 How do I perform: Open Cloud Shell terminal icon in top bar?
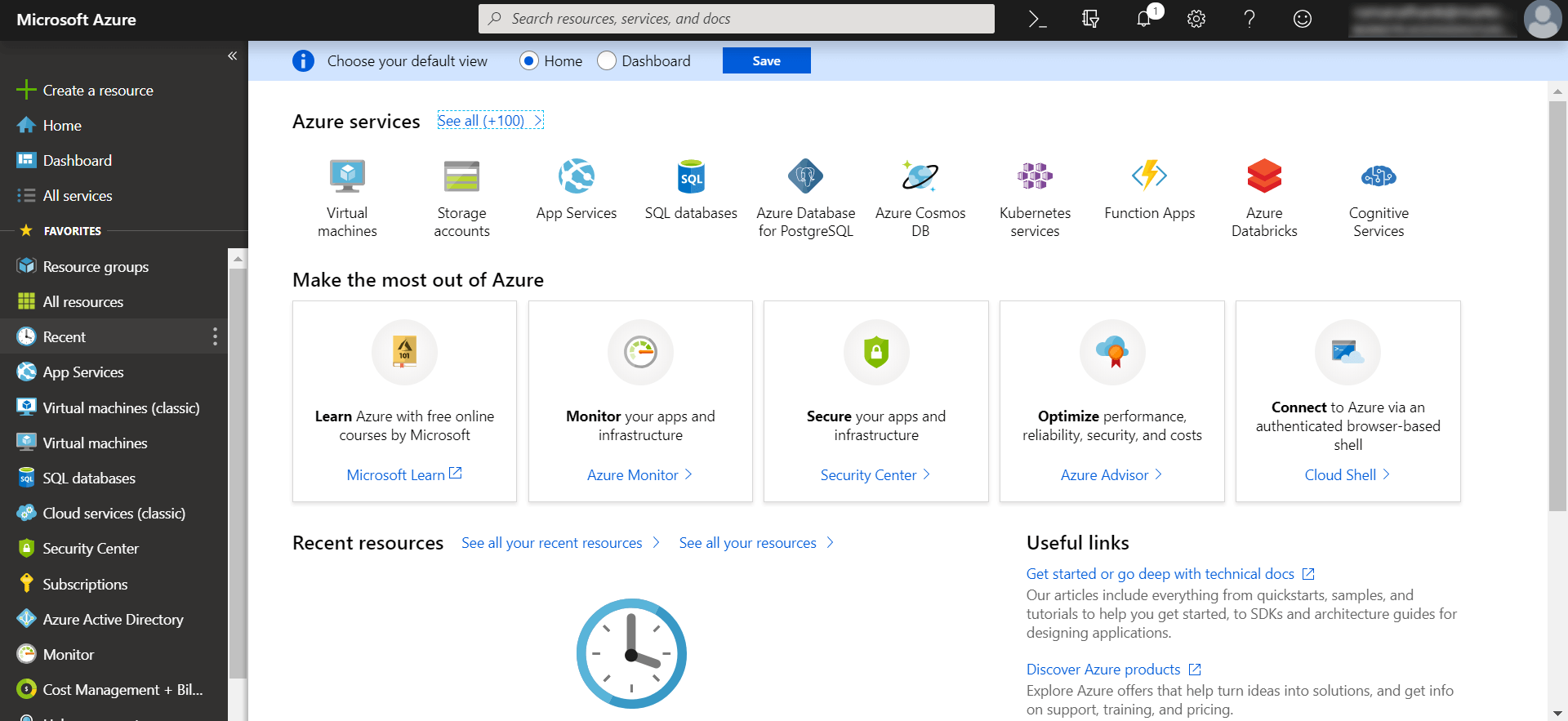point(1037,19)
